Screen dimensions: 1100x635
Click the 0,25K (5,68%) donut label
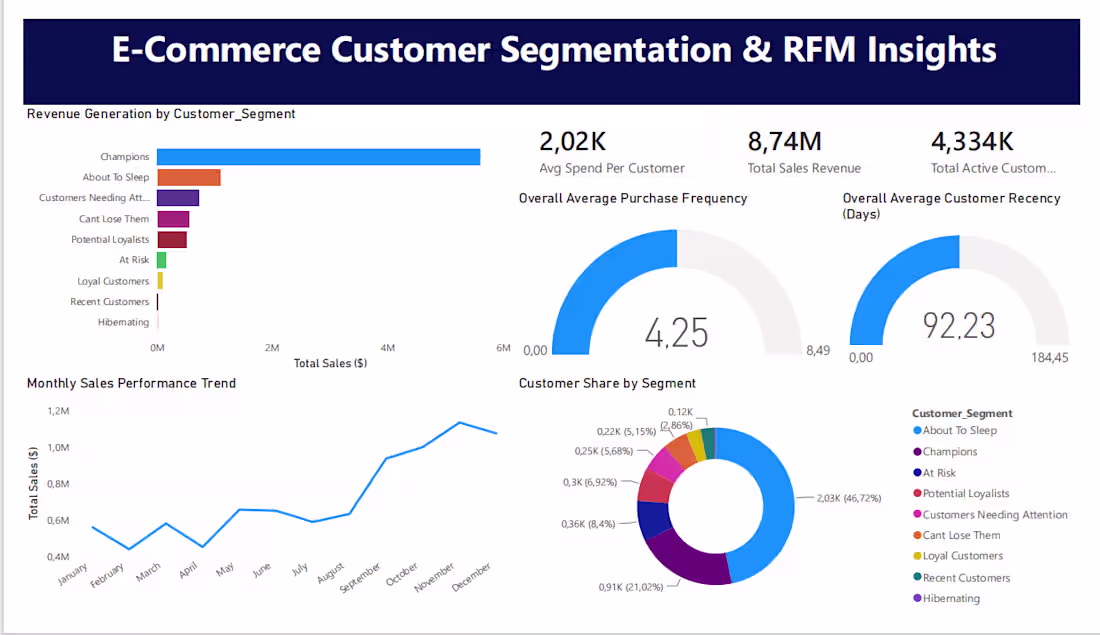click(604, 451)
